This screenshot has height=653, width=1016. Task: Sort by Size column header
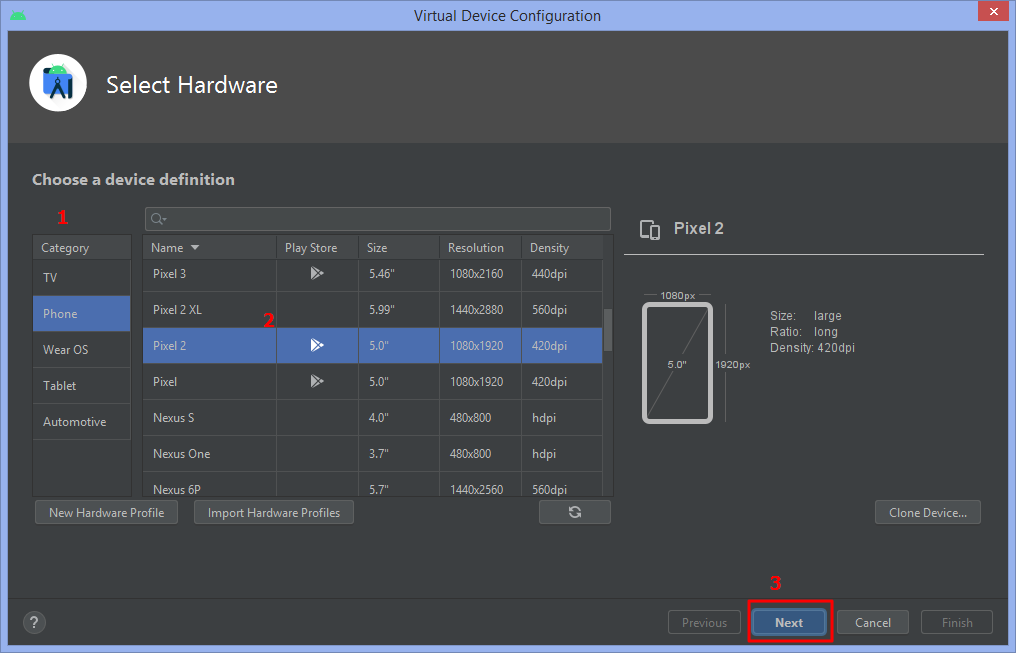399,247
